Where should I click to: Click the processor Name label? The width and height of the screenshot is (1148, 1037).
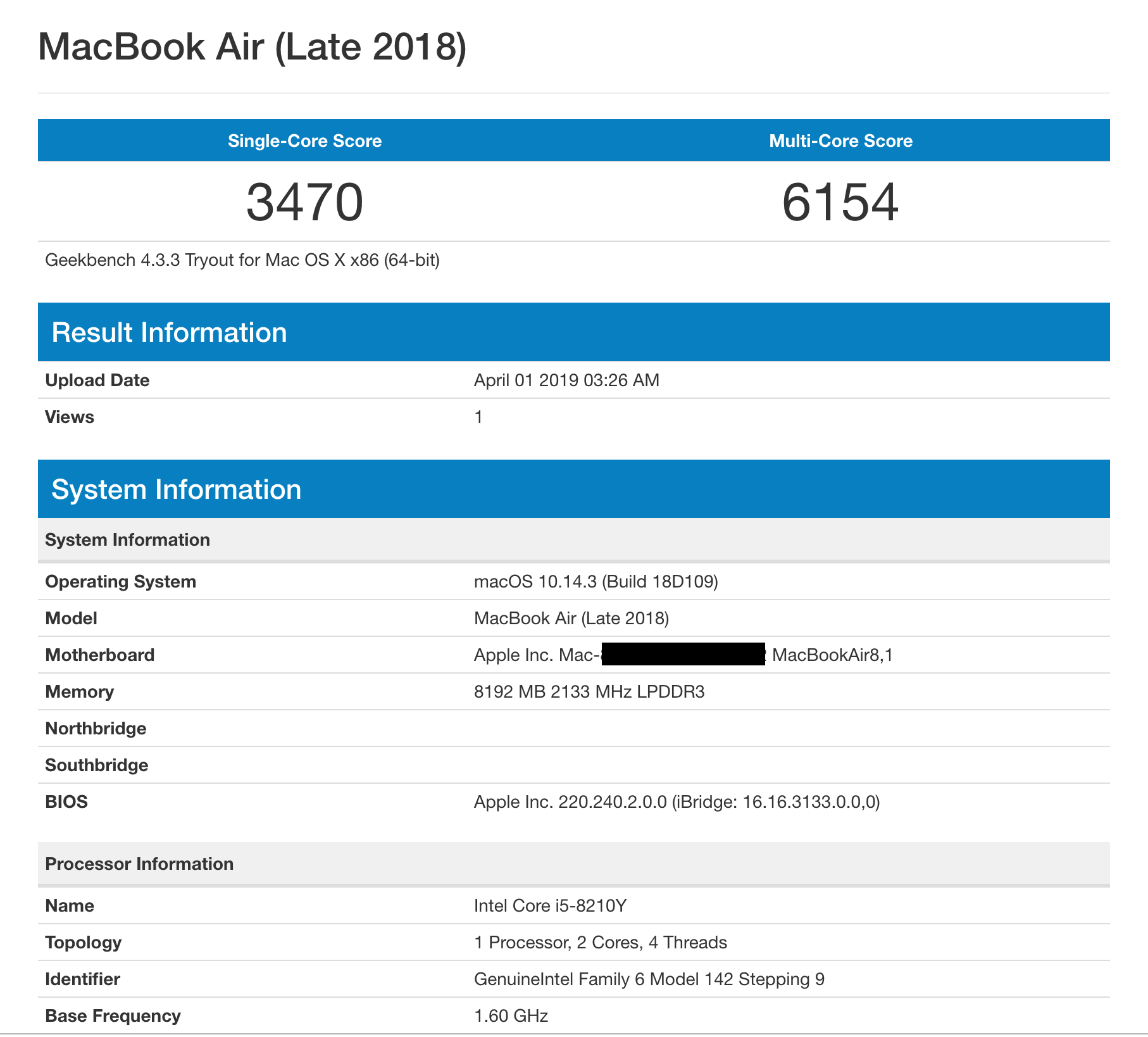(70, 906)
